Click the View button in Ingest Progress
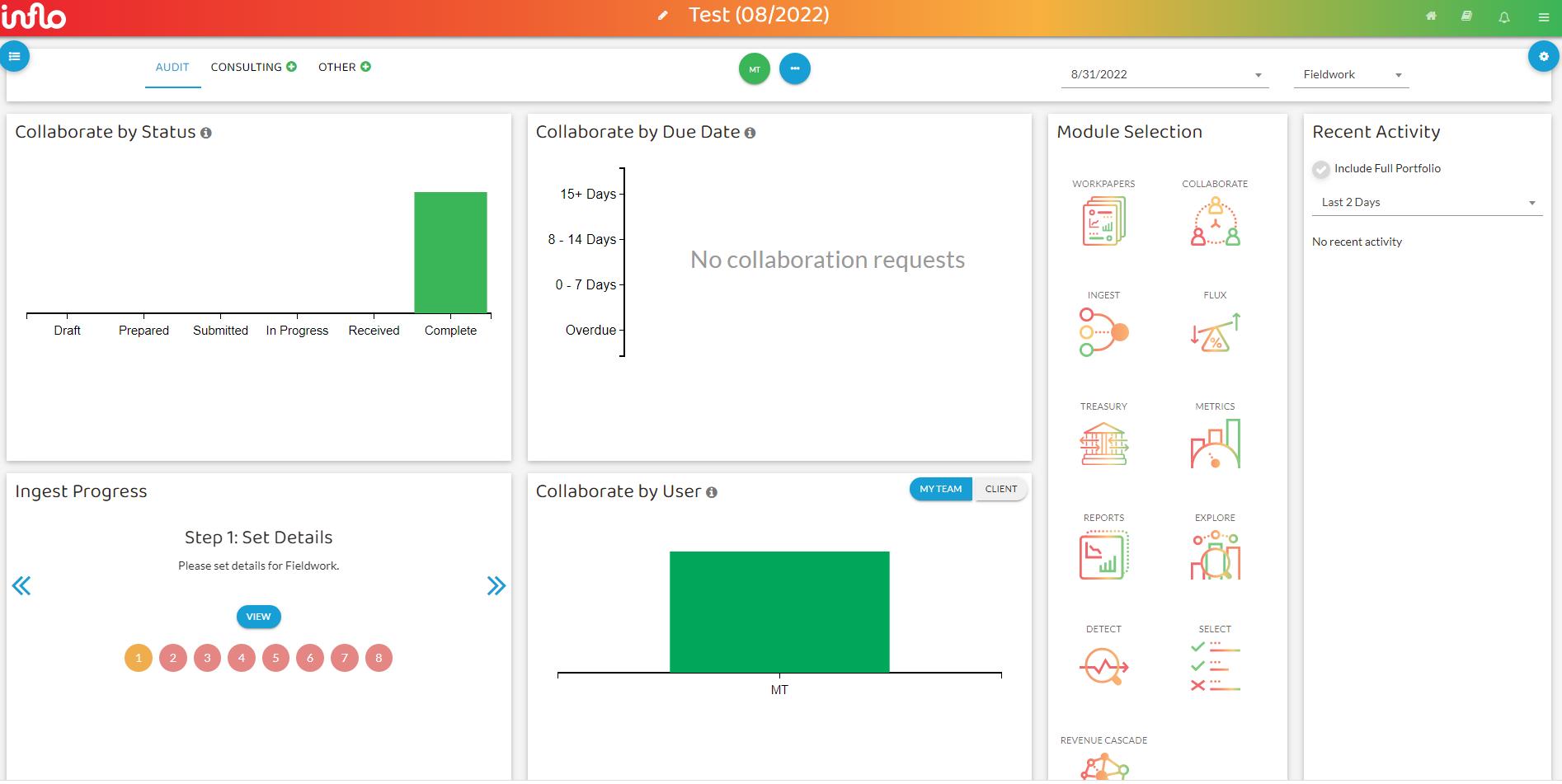This screenshot has height=784, width=1562. (258, 617)
